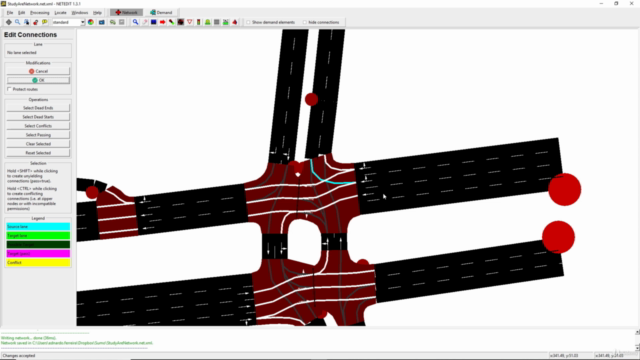Viewport: 640px width, 360px height.
Task: Select the traffic light mode icon
Action: click(199, 22)
